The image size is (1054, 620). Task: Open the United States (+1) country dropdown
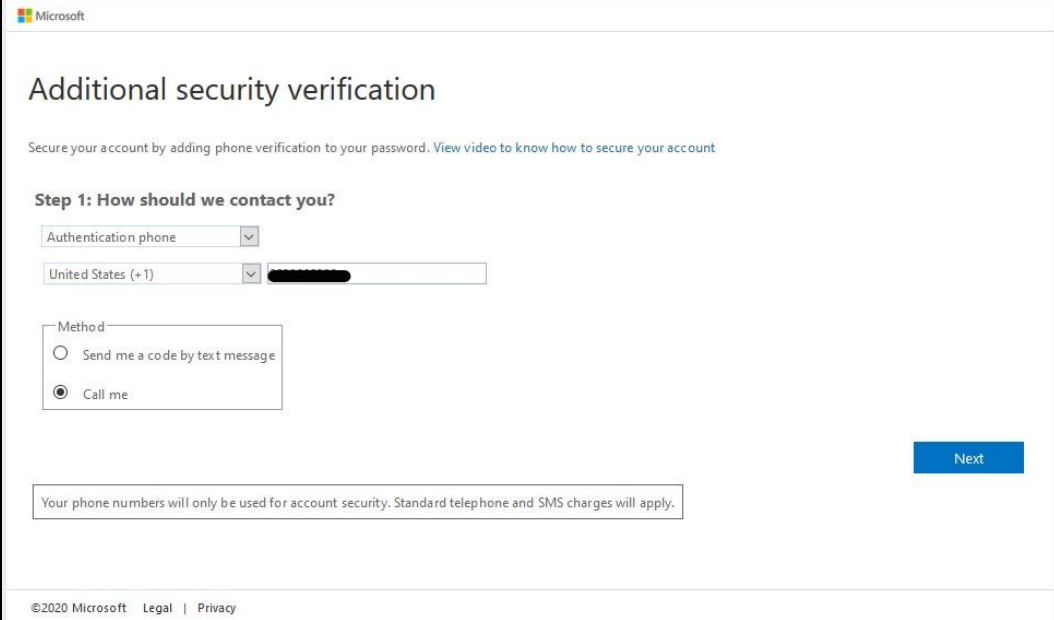point(152,274)
